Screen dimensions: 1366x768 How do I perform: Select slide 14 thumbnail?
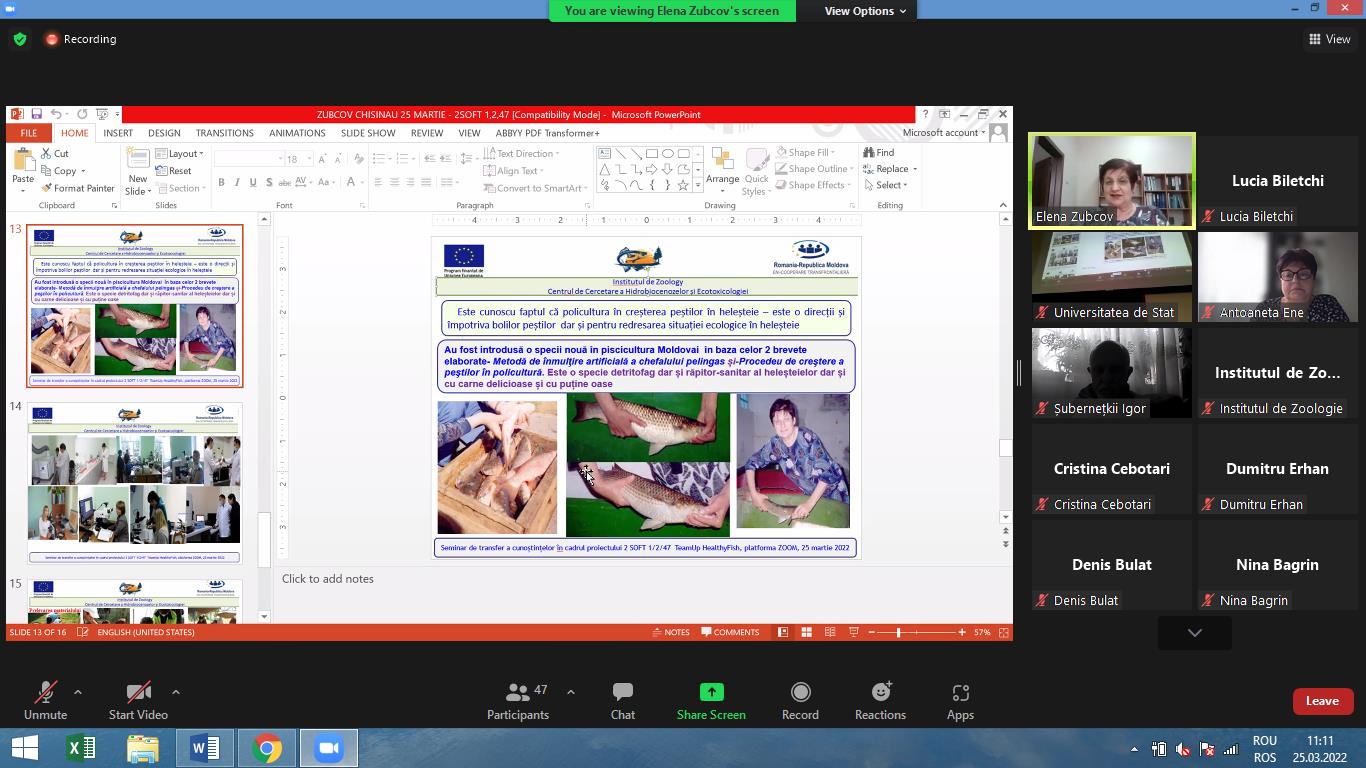[134, 483]
